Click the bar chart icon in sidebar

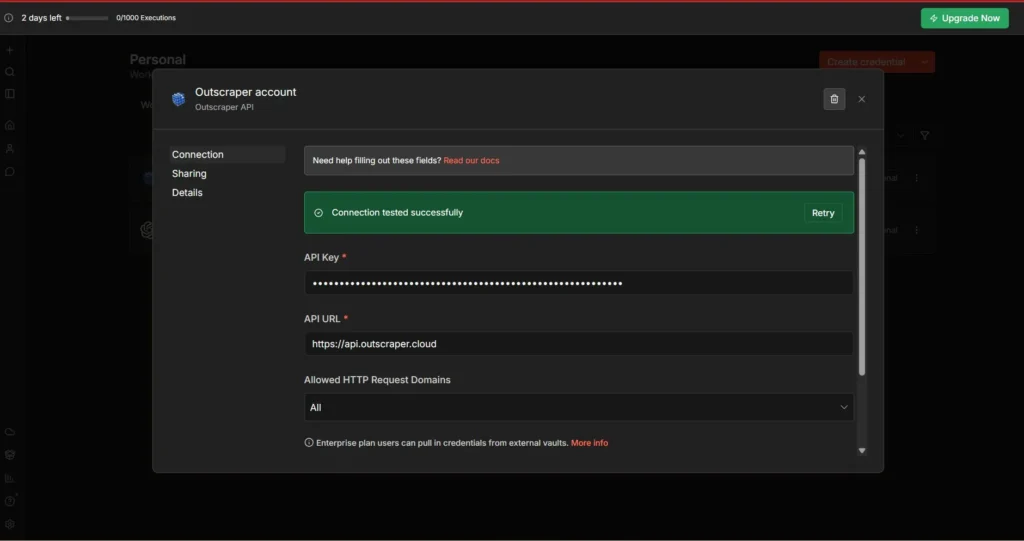pyautogui.click(x=10, y=478)
